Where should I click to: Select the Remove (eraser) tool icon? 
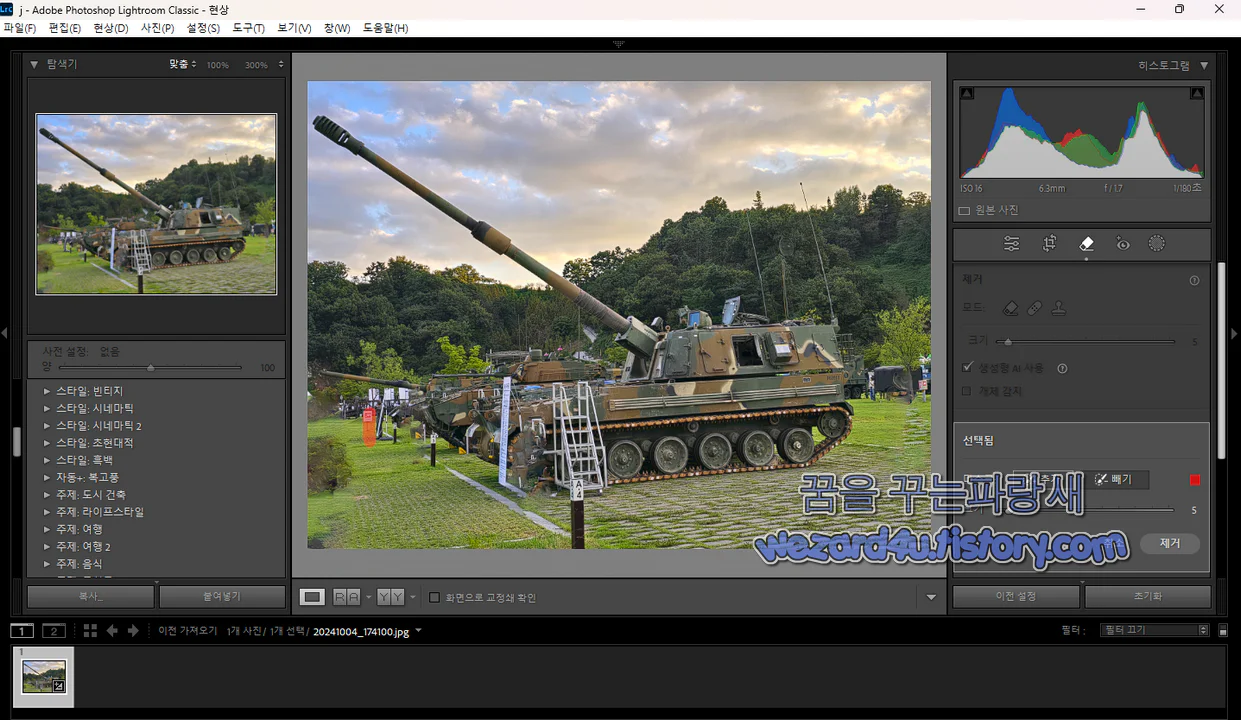1086,244
